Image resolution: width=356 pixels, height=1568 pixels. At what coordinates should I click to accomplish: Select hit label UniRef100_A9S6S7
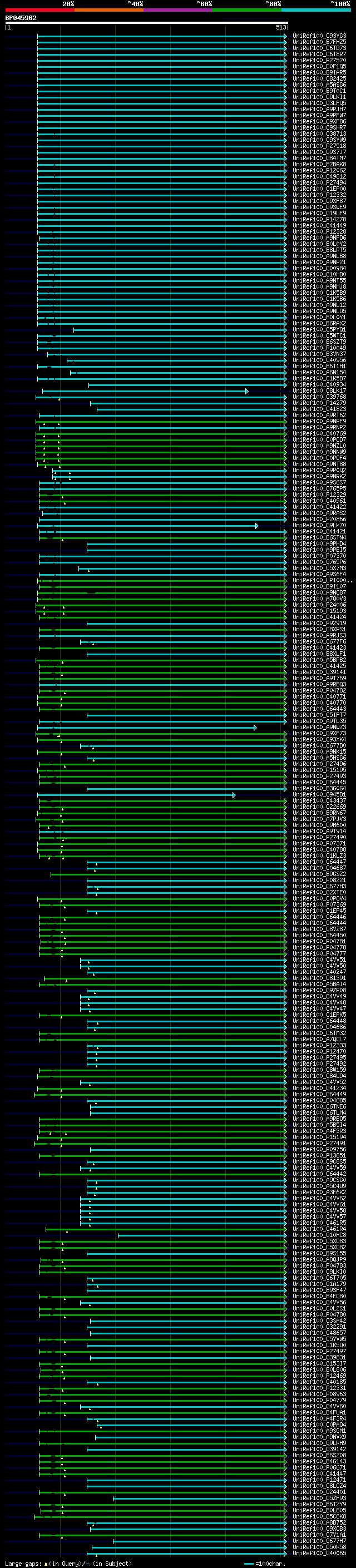coord(319,483)
